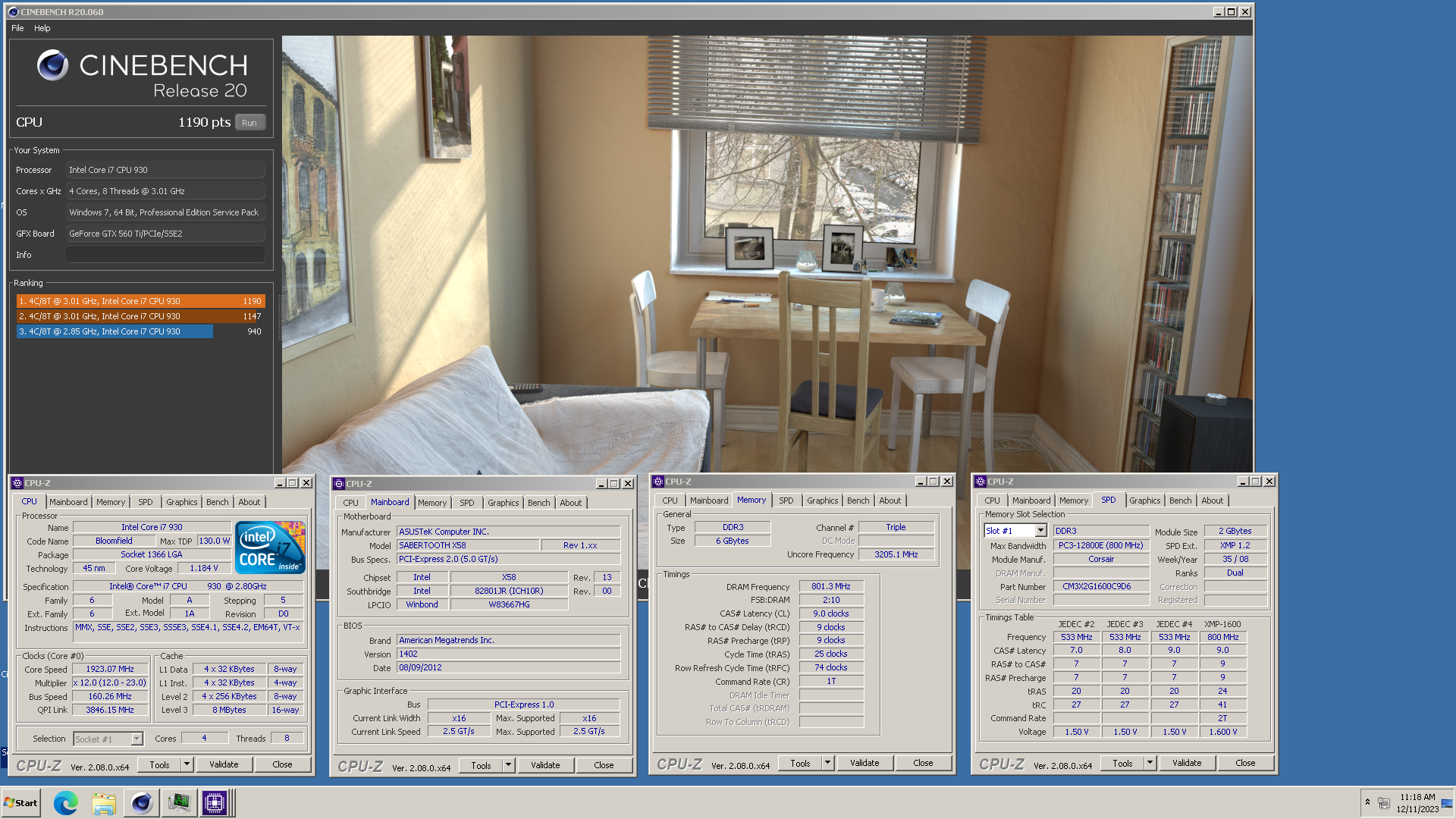Viewport: 1456px width, 819px height.
Task: Click Tools button in CPU window
Action: click(x=160, y=765)
